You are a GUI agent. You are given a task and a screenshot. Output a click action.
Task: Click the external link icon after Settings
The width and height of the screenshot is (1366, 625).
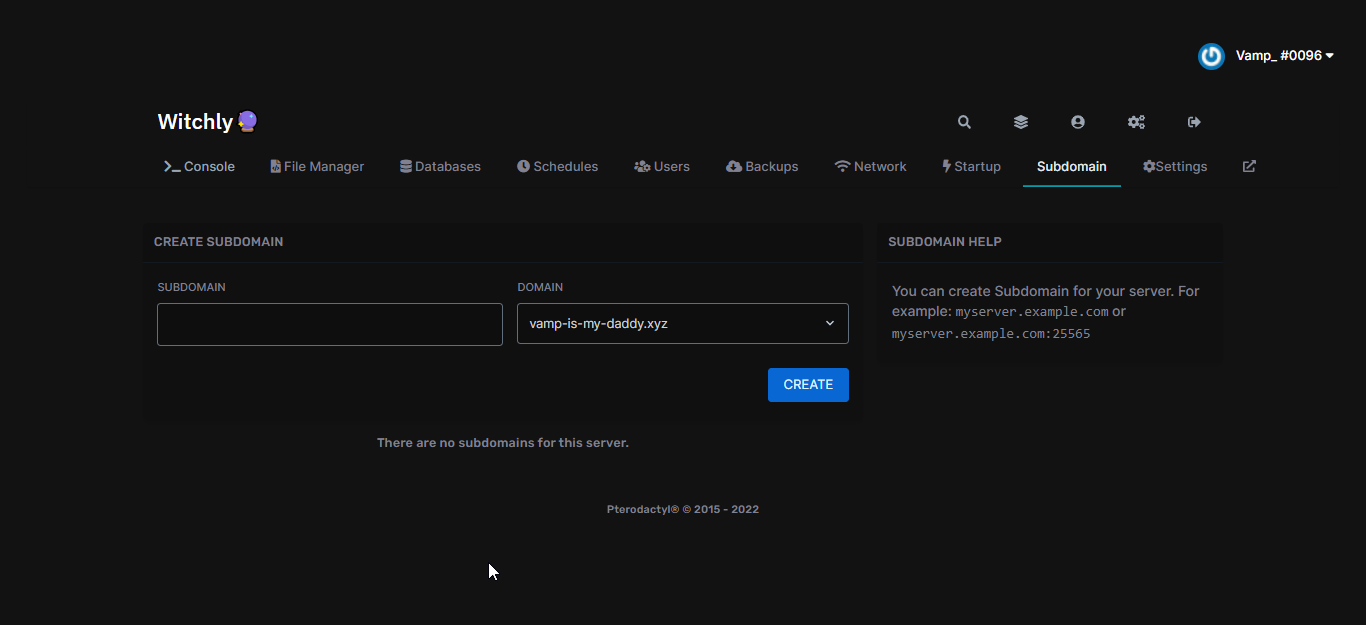[1248, 166]
